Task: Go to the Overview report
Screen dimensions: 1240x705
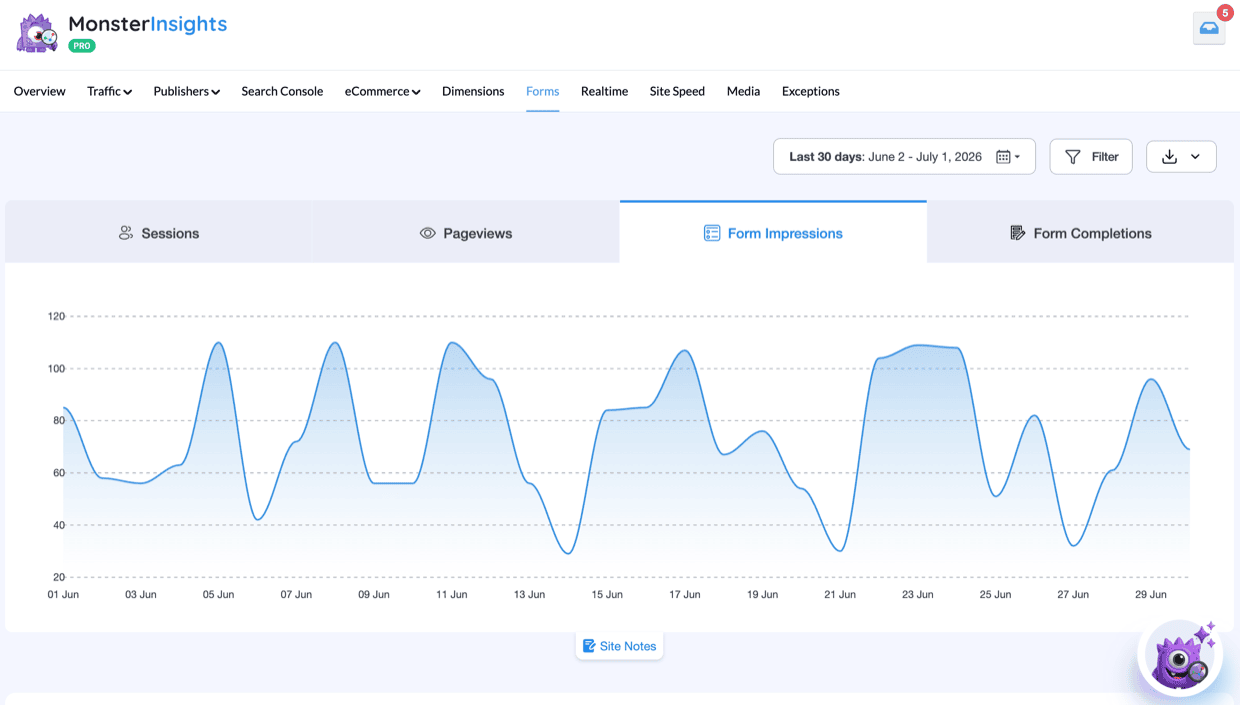Action: point(40,91)
